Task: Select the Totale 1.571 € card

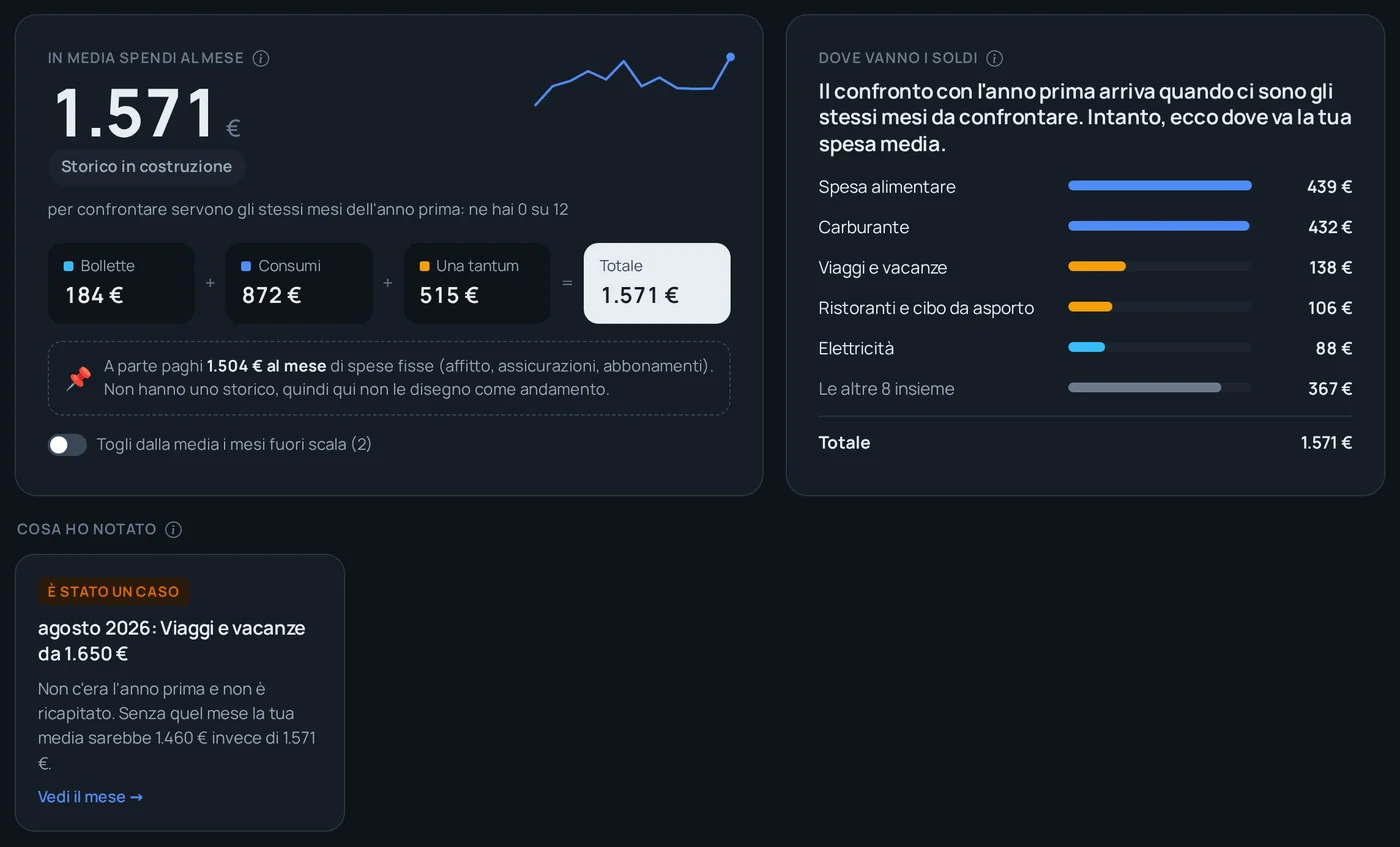Action: click(x=657, y=283)
